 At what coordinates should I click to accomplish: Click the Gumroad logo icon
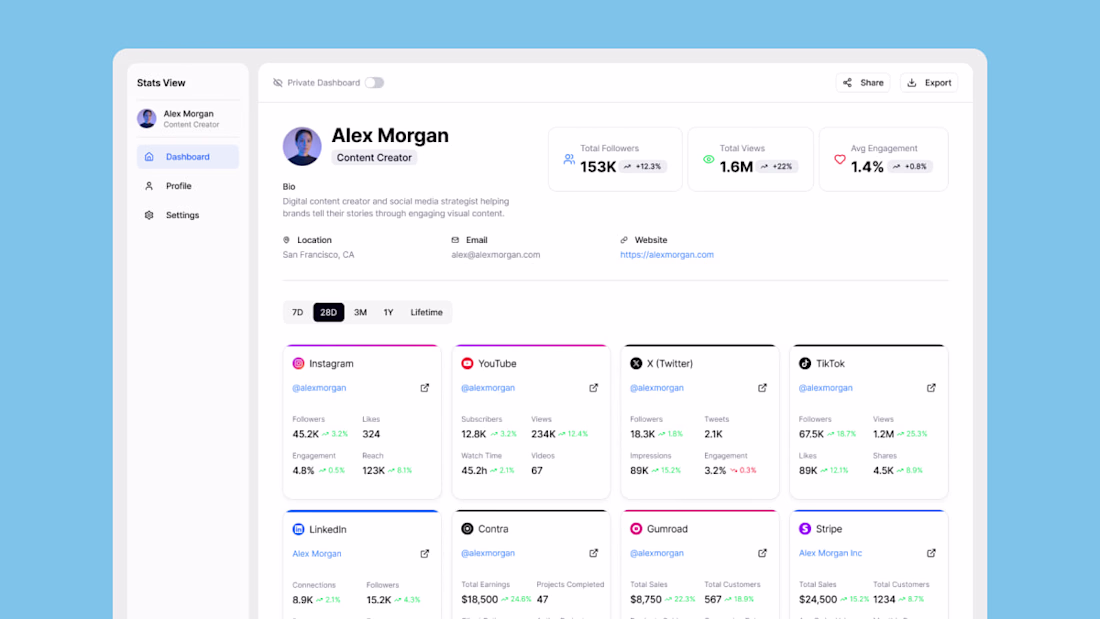point(636,528)
